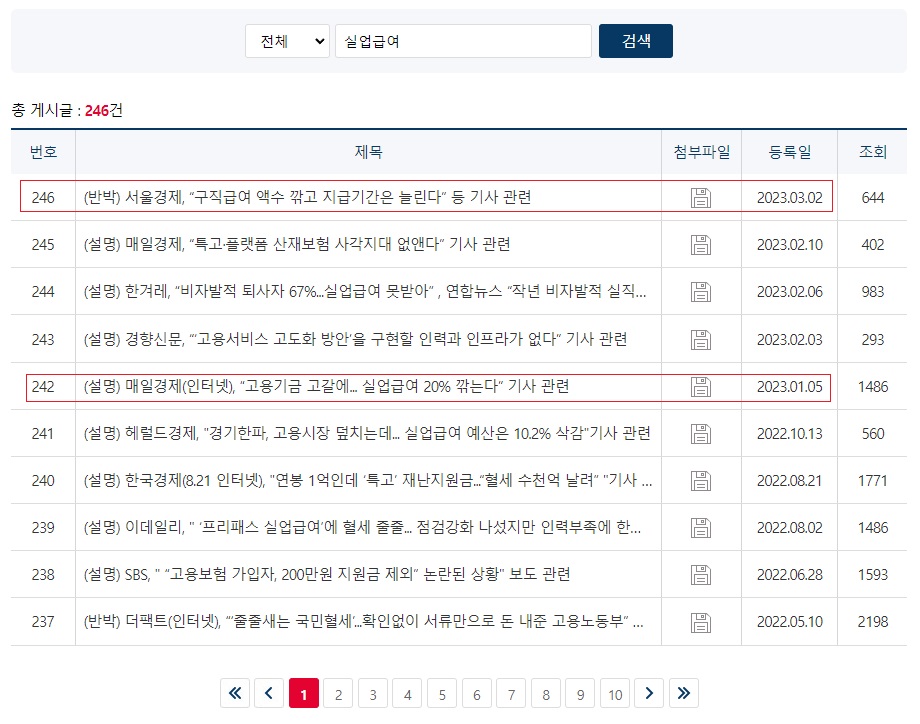Go to the next page with the right arrow
Screen dimensions: 920x724
[650, 693]
